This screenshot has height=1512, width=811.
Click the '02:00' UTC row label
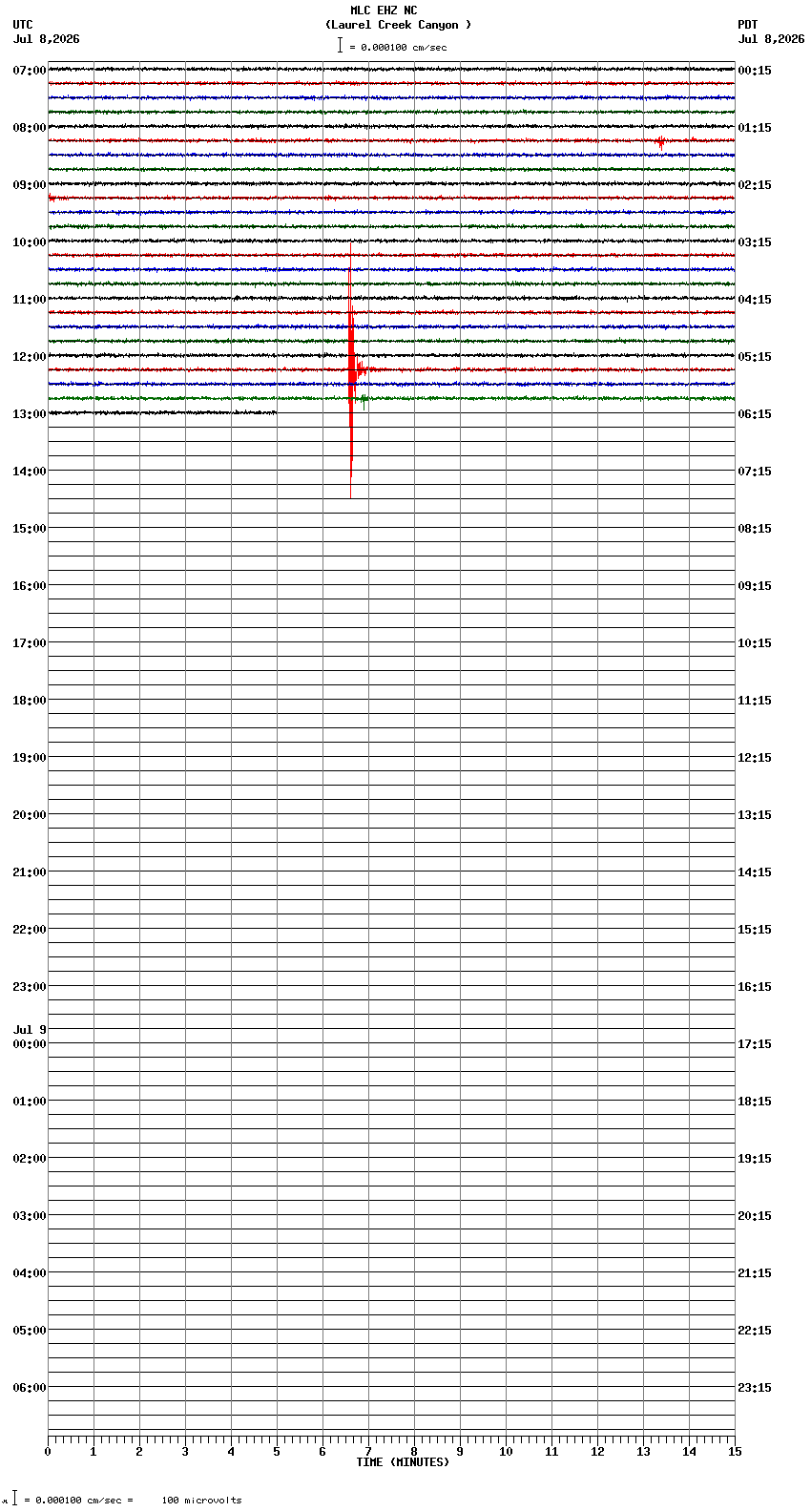30,1158
